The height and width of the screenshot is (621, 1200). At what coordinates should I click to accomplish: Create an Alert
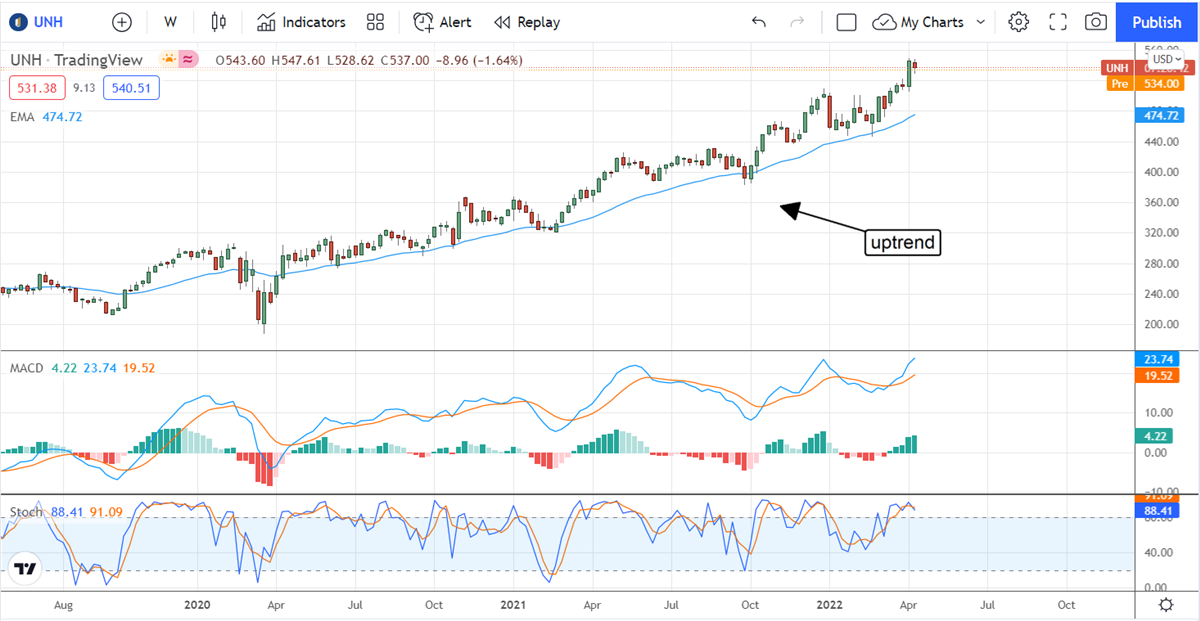click(443, 22)
